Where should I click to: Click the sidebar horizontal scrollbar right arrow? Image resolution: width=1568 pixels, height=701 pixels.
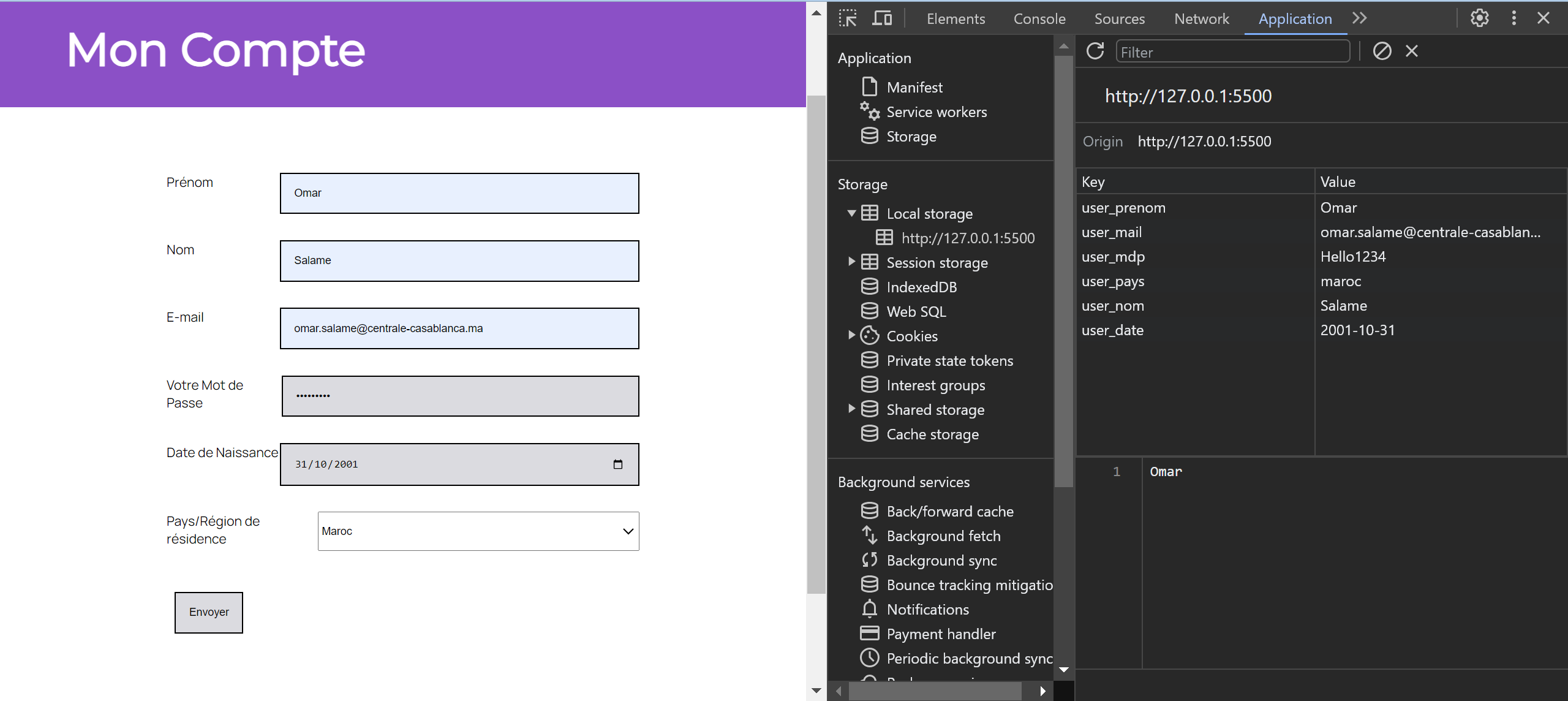tap(1042, 691)
